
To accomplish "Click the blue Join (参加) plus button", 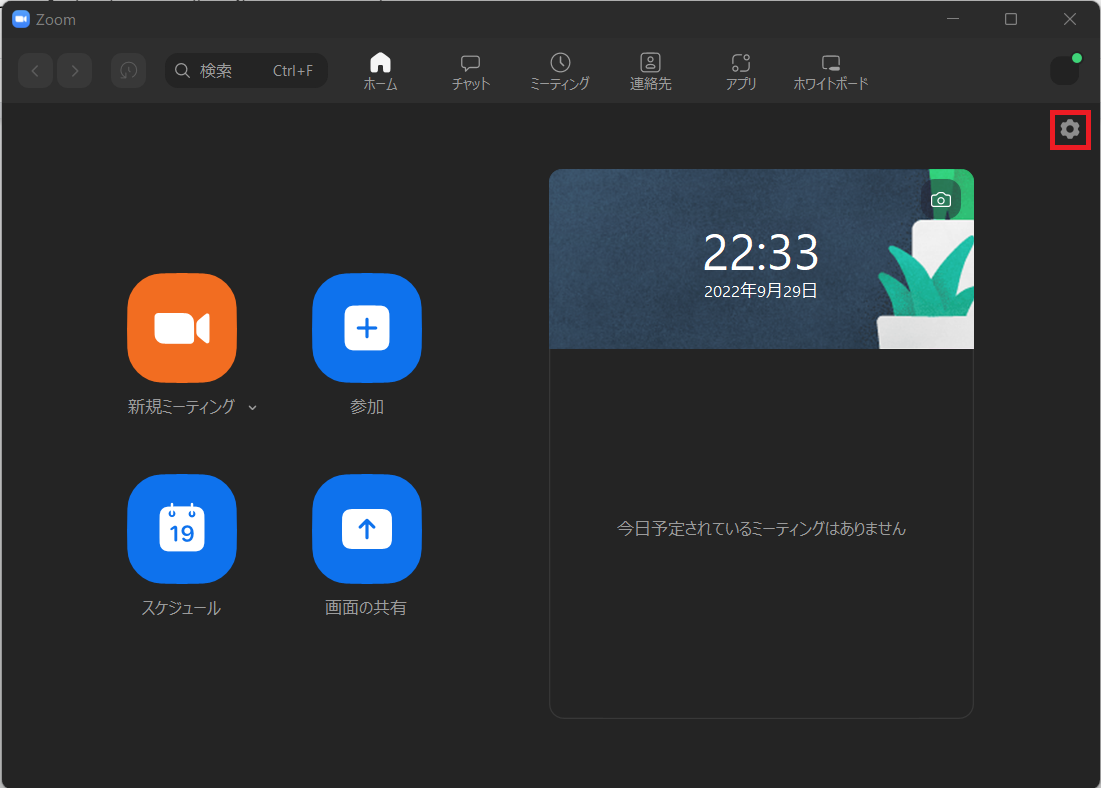I will click(367, 328).
